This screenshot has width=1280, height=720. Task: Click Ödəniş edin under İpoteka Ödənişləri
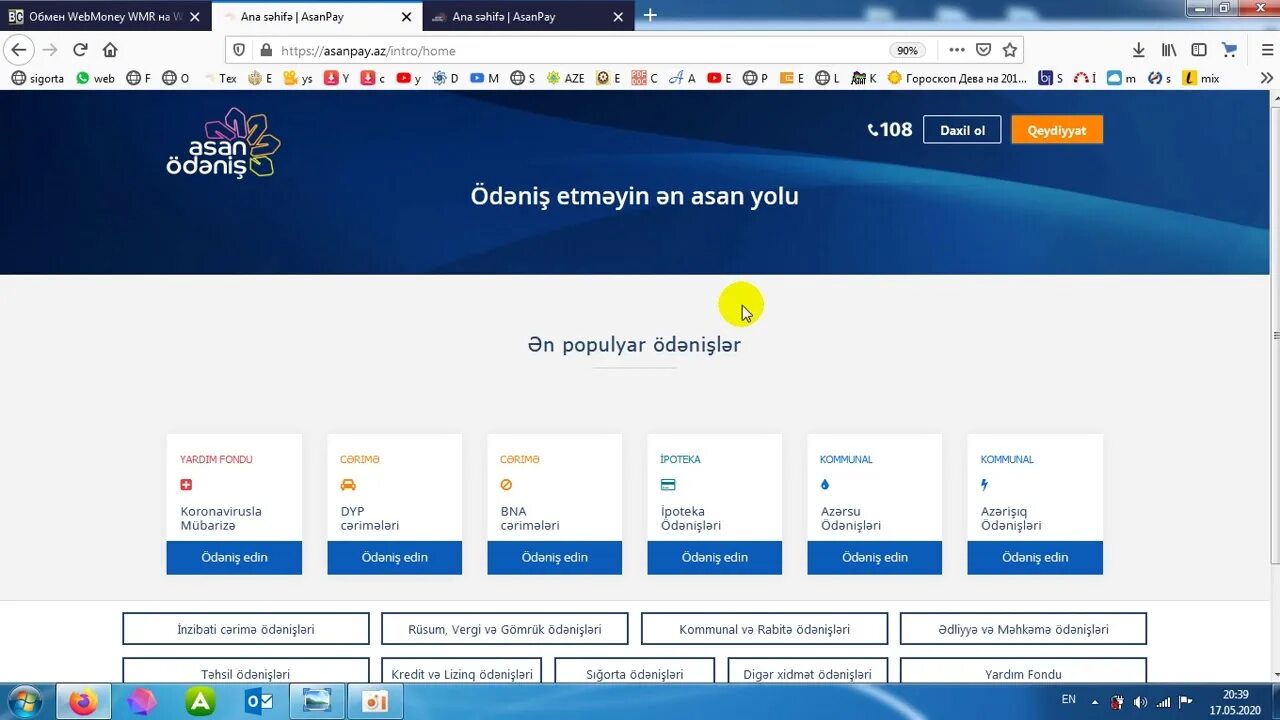pyautogui.click(x=714, y=557)
